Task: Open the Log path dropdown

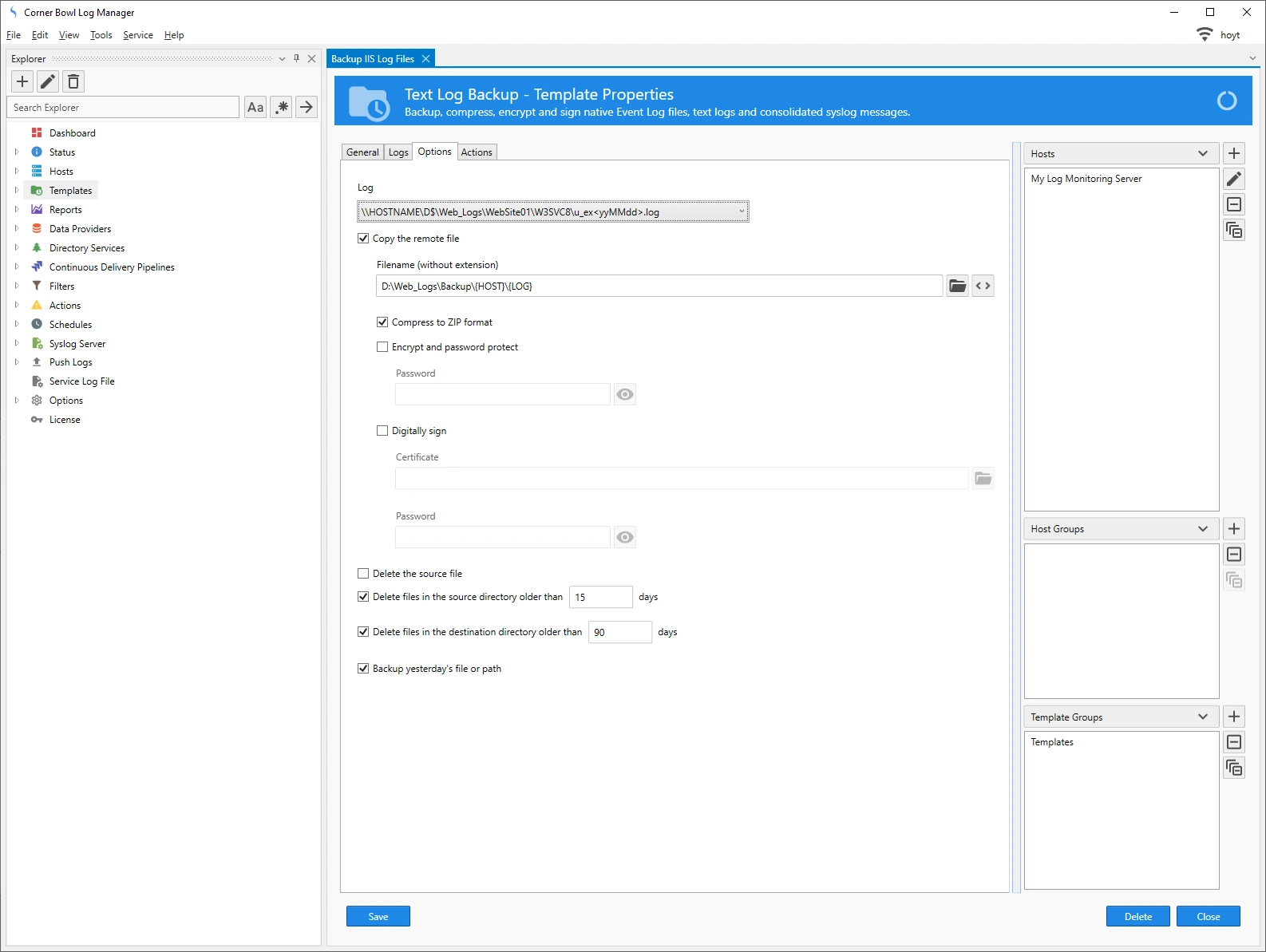Action: 742,212
